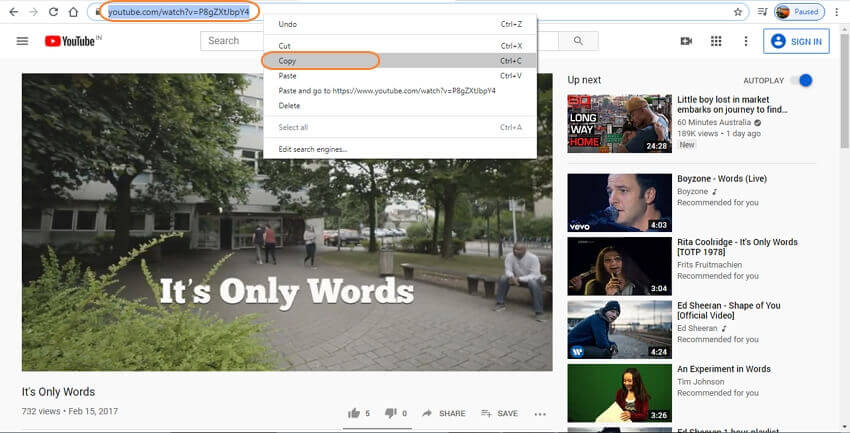The width and height of the screenshot is (850, 433).
Task: Click the SIGN IN button
Action: pos(796,41)
